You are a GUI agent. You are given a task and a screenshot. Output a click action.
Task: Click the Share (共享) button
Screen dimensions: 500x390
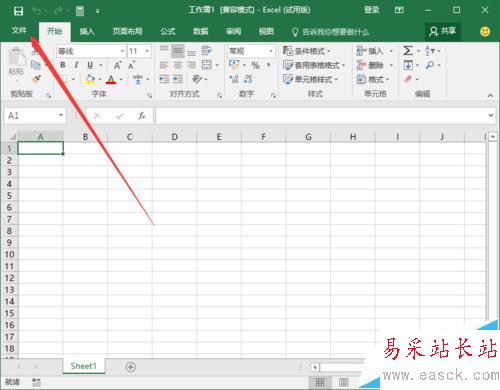(443, 32)
